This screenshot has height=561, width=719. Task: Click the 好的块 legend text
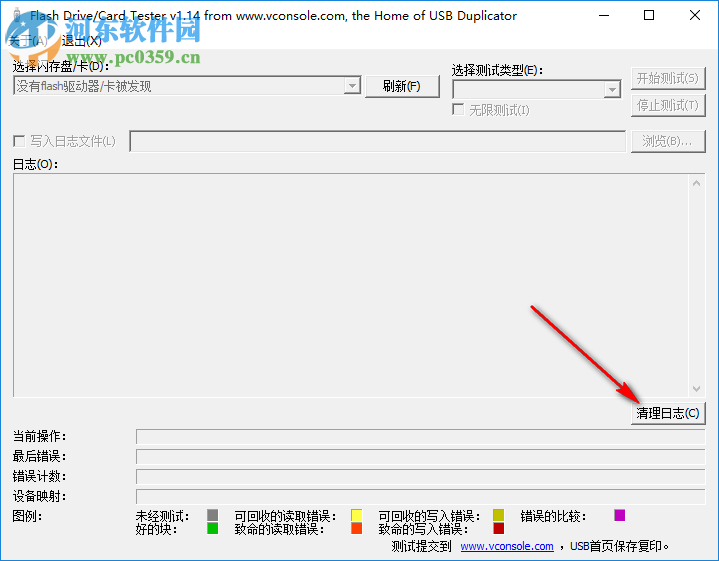156,529
